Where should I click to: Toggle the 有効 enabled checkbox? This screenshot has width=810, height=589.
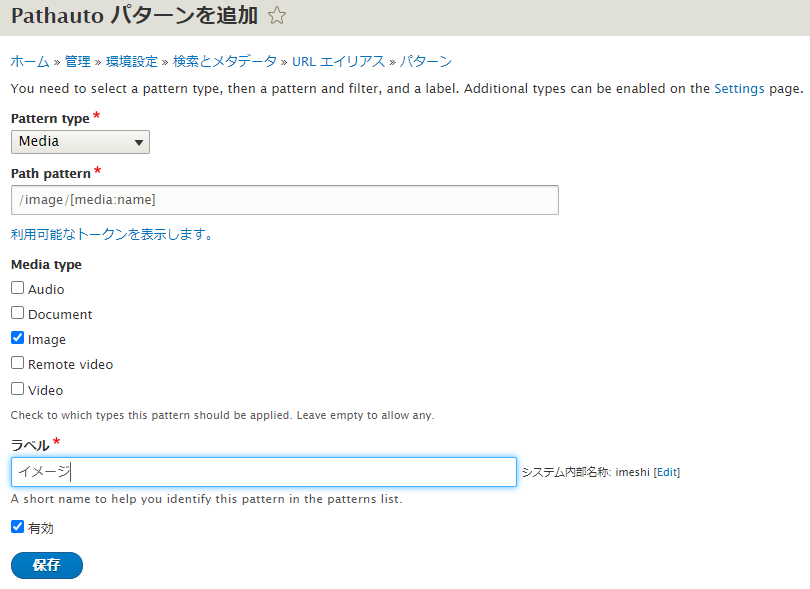pyautogui.click(x=18, y=527)
